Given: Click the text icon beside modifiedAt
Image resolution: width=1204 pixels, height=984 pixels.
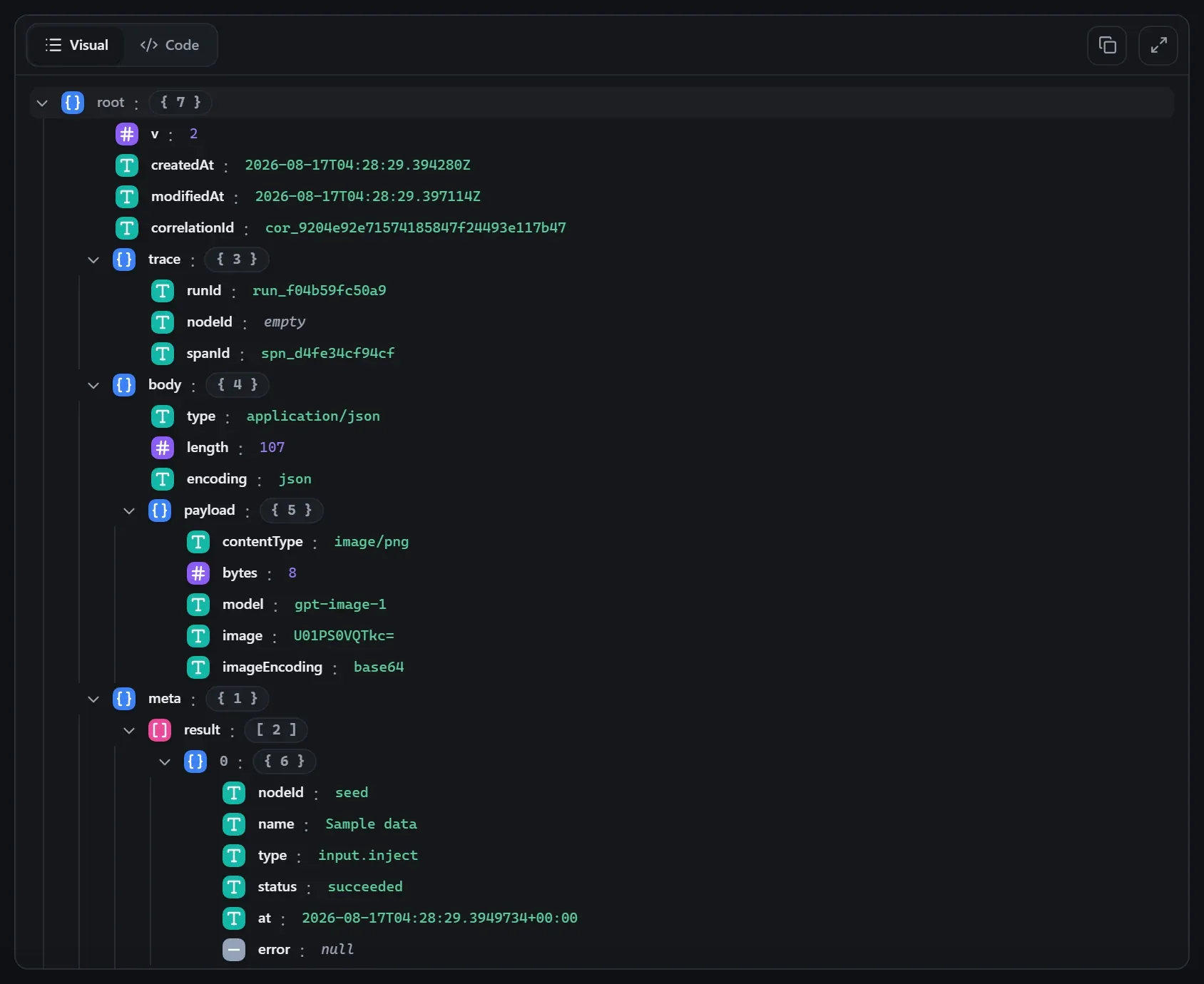Looking at the screenshot, I should click(x=127, y=197).
